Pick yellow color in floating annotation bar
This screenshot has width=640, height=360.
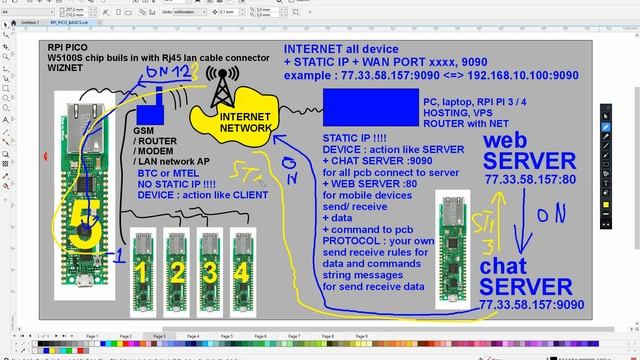click(x=606, y=204)
